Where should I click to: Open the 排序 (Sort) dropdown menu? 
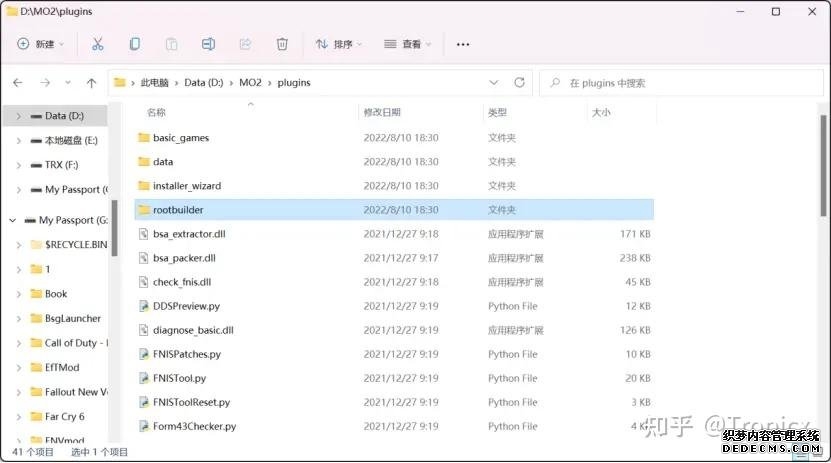[338, 44]
